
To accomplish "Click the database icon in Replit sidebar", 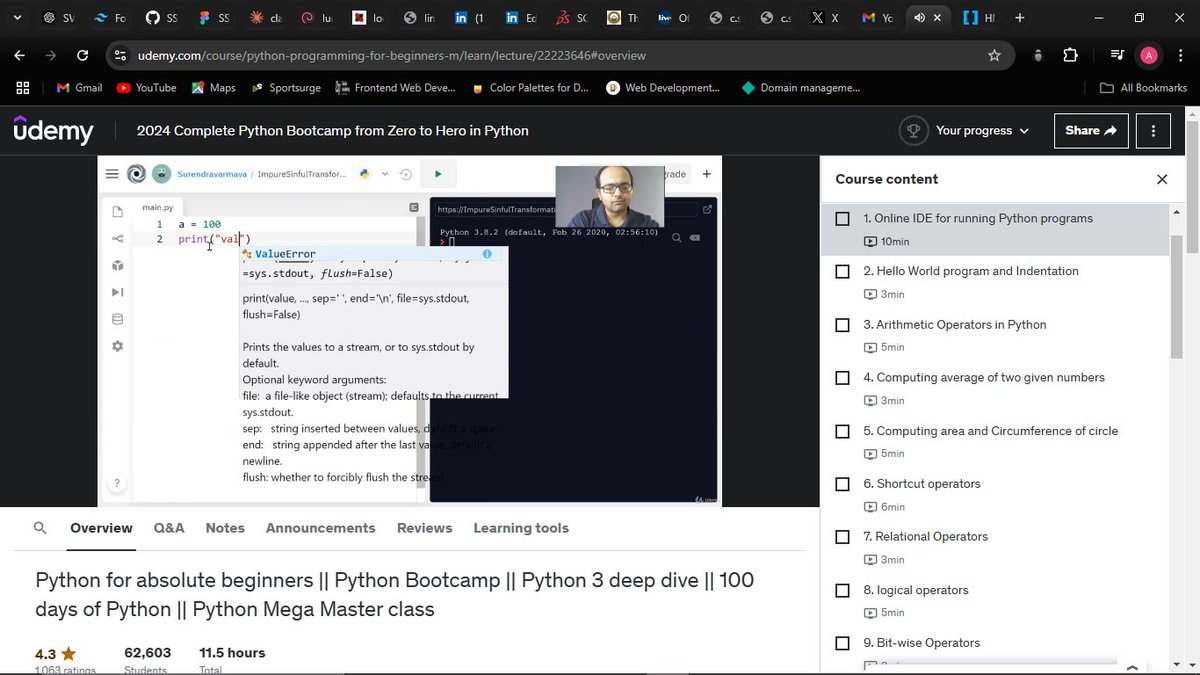I will (x=117, y=319).
